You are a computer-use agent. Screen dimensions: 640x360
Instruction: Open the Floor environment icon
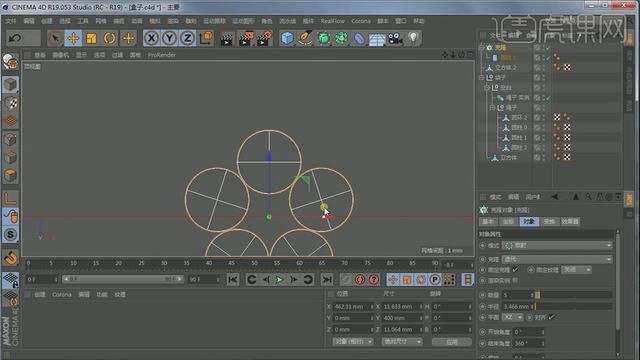pyautogui.click(x=377, y=39)
